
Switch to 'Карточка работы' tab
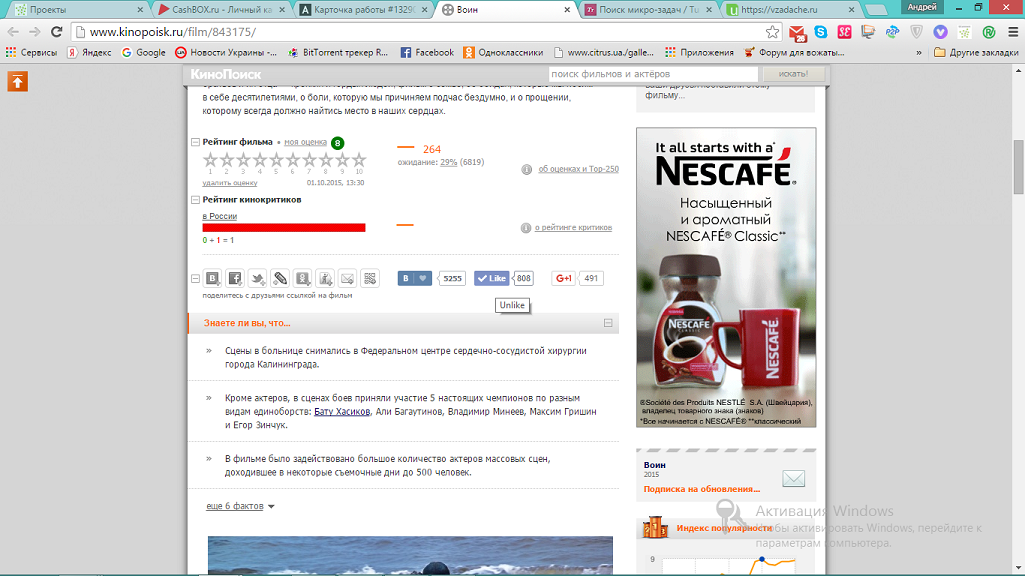363,10
